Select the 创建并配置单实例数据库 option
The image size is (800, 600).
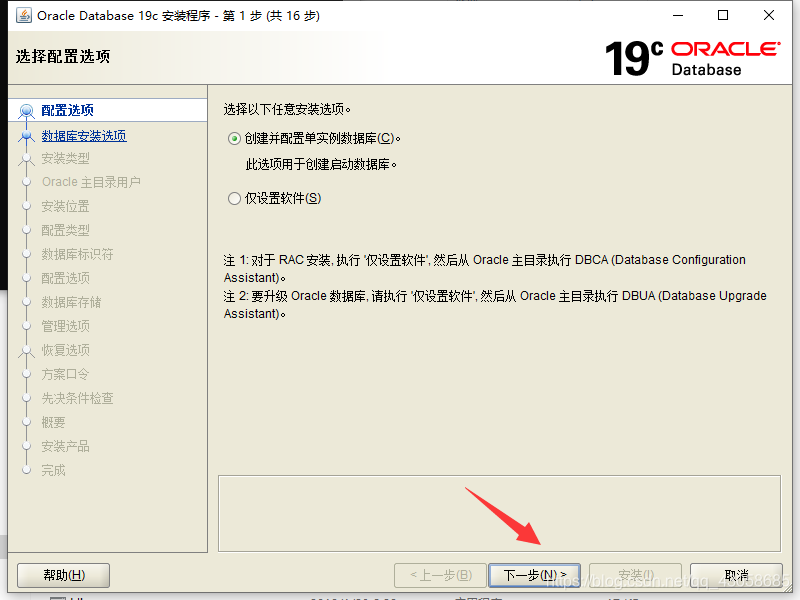tap(232, 136)
